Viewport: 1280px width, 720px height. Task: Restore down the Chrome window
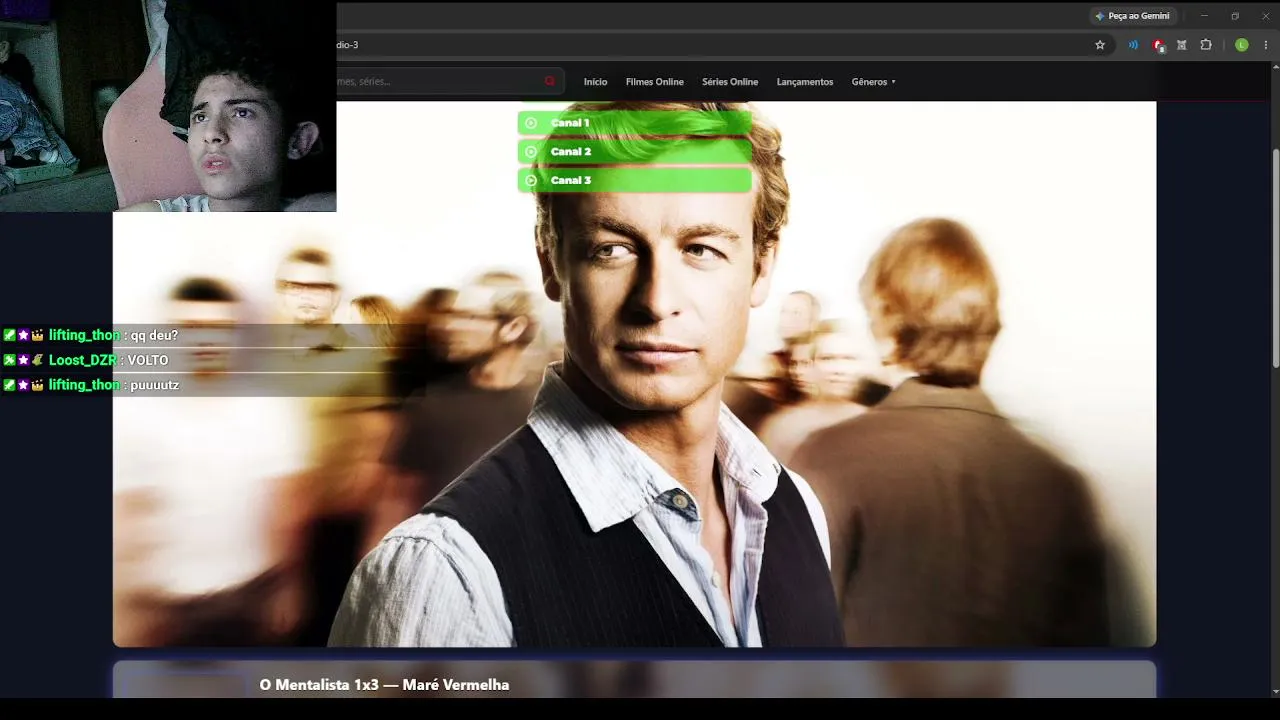[x=1235, y=16]
